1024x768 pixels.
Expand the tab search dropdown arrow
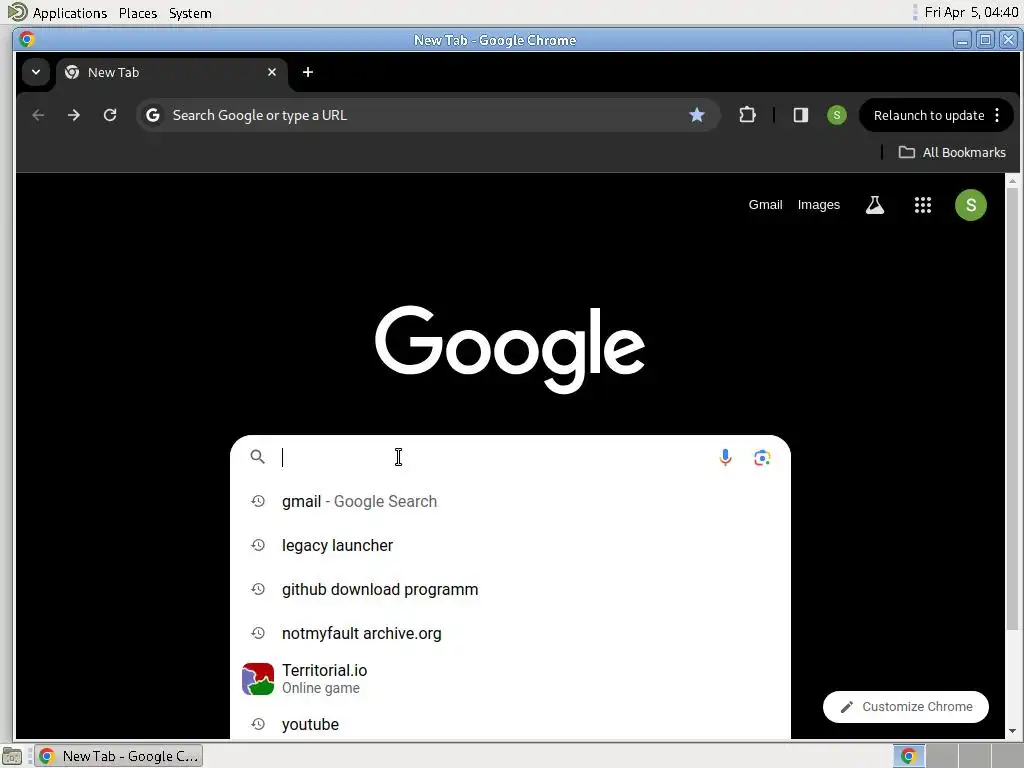click(36, 72)
